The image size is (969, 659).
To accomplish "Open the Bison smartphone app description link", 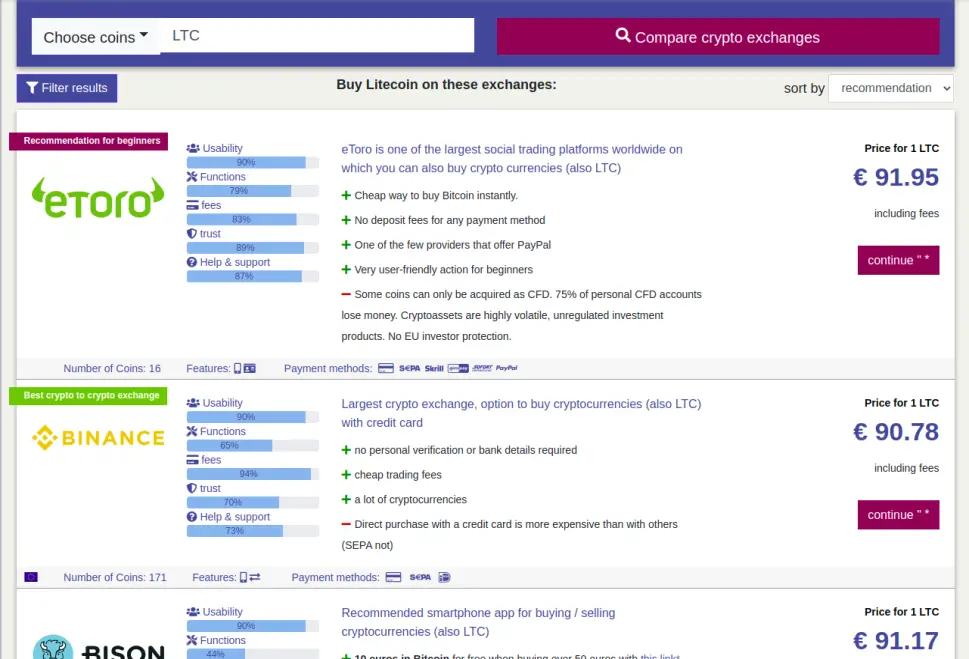I will [478, 622].
